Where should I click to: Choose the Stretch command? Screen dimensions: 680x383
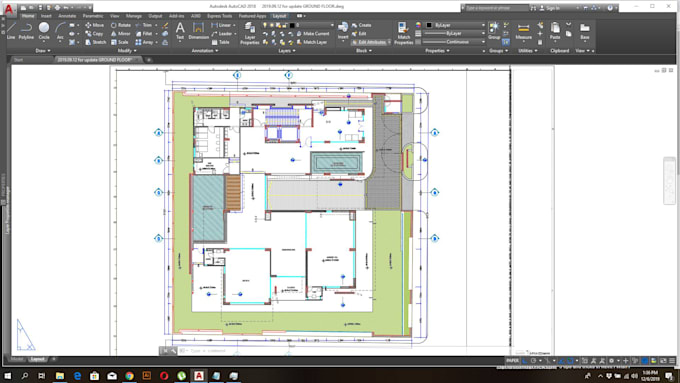pyautogui.click(x=95, y=42)
